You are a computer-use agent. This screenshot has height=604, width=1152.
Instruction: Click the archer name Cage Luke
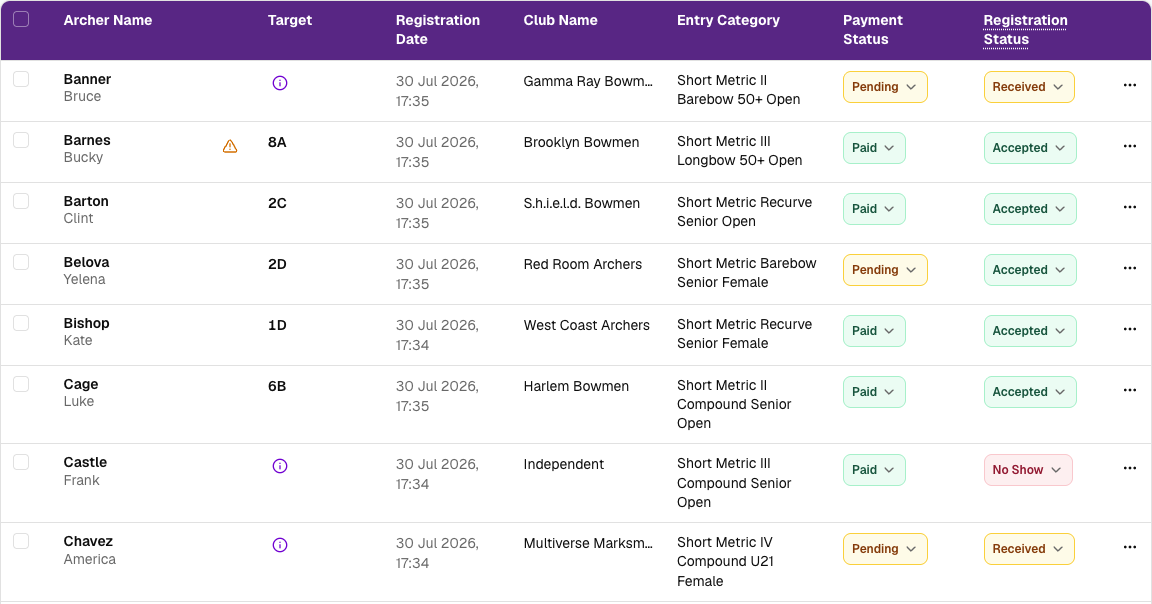pyautogui.click(x=81, y=392)
